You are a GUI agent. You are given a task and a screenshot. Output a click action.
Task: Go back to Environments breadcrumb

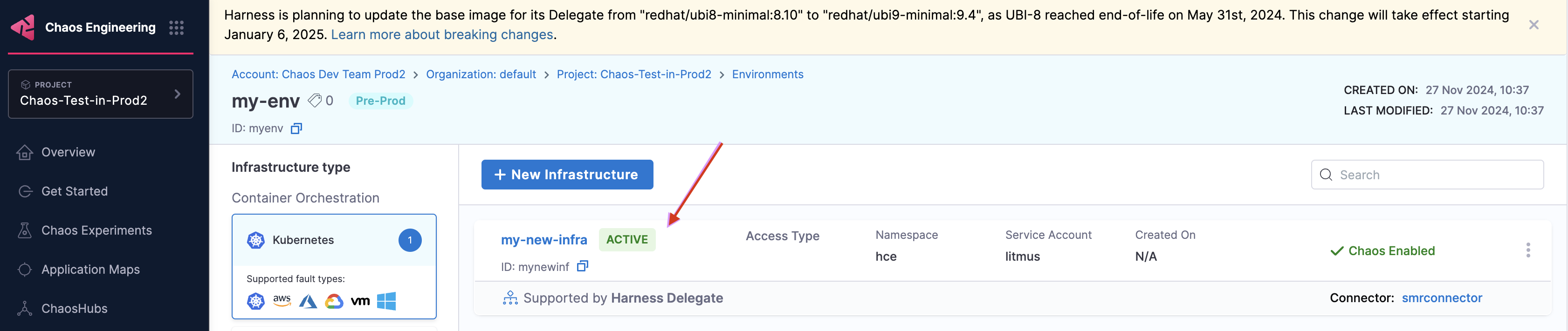[768, 74]
